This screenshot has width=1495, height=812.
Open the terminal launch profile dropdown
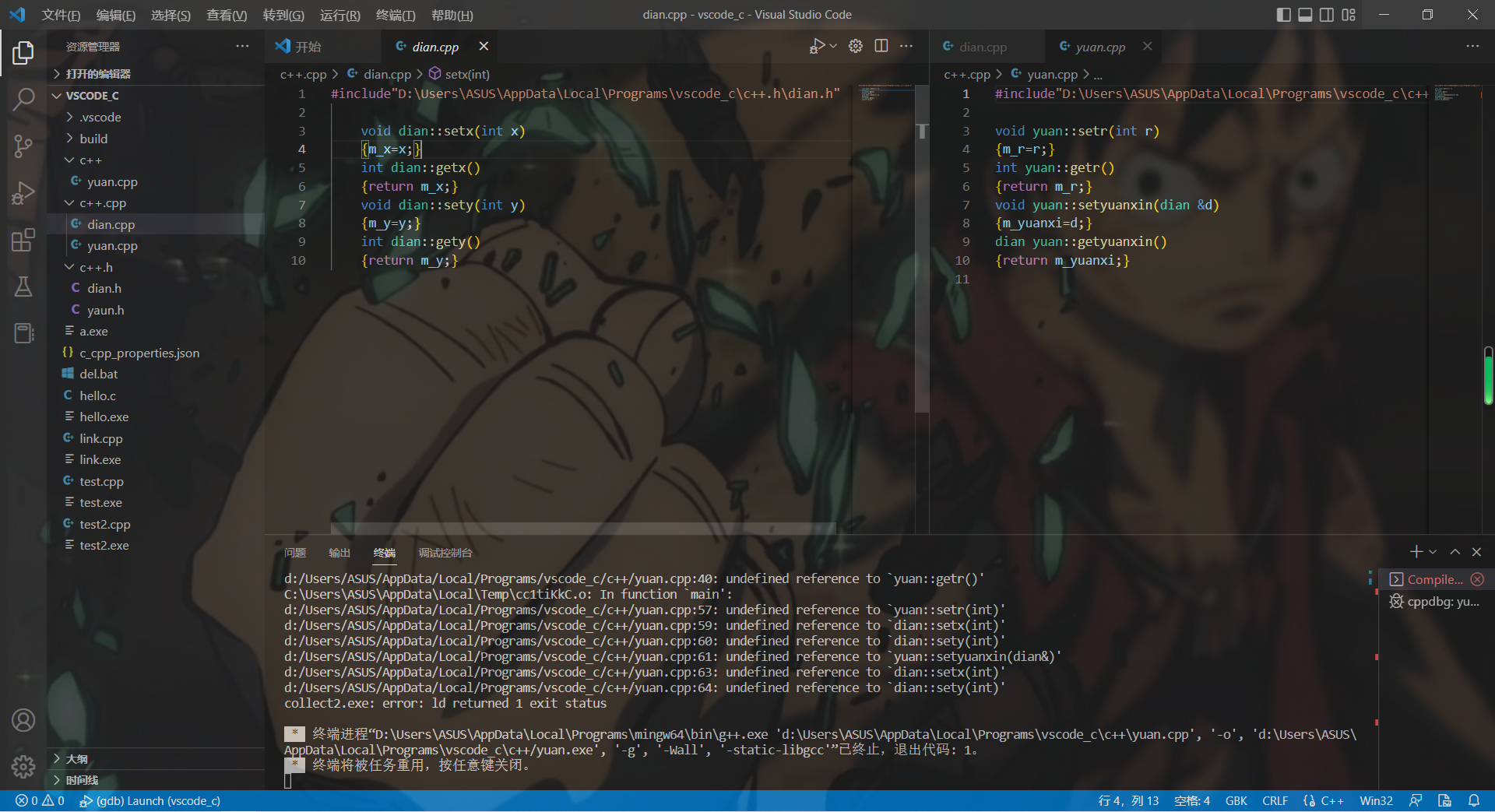1433,551
